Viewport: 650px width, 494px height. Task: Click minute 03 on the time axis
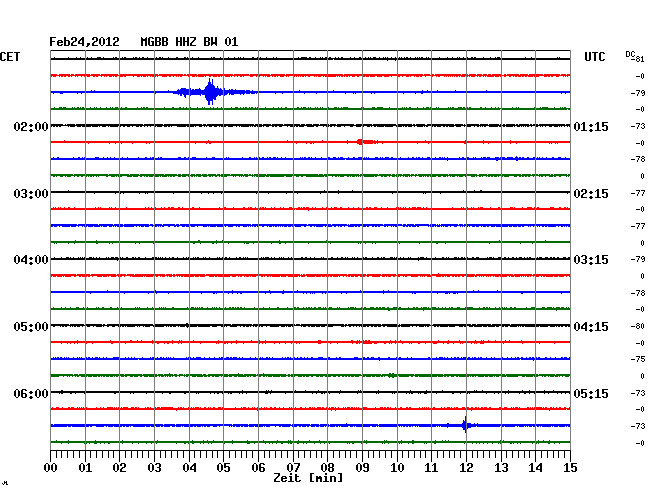click(x=154, y=467)
